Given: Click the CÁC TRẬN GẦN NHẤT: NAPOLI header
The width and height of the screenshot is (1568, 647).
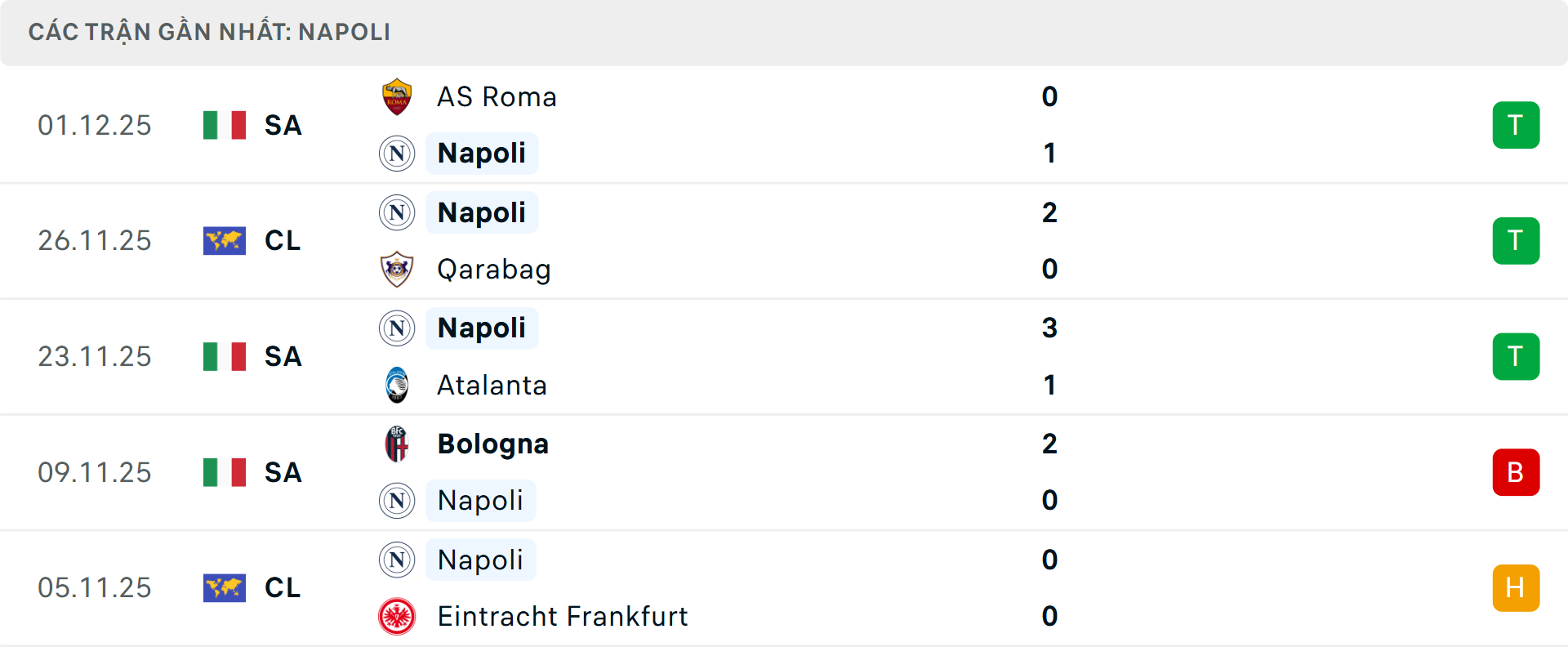Looking at the screenshot, I should (209, 32).
